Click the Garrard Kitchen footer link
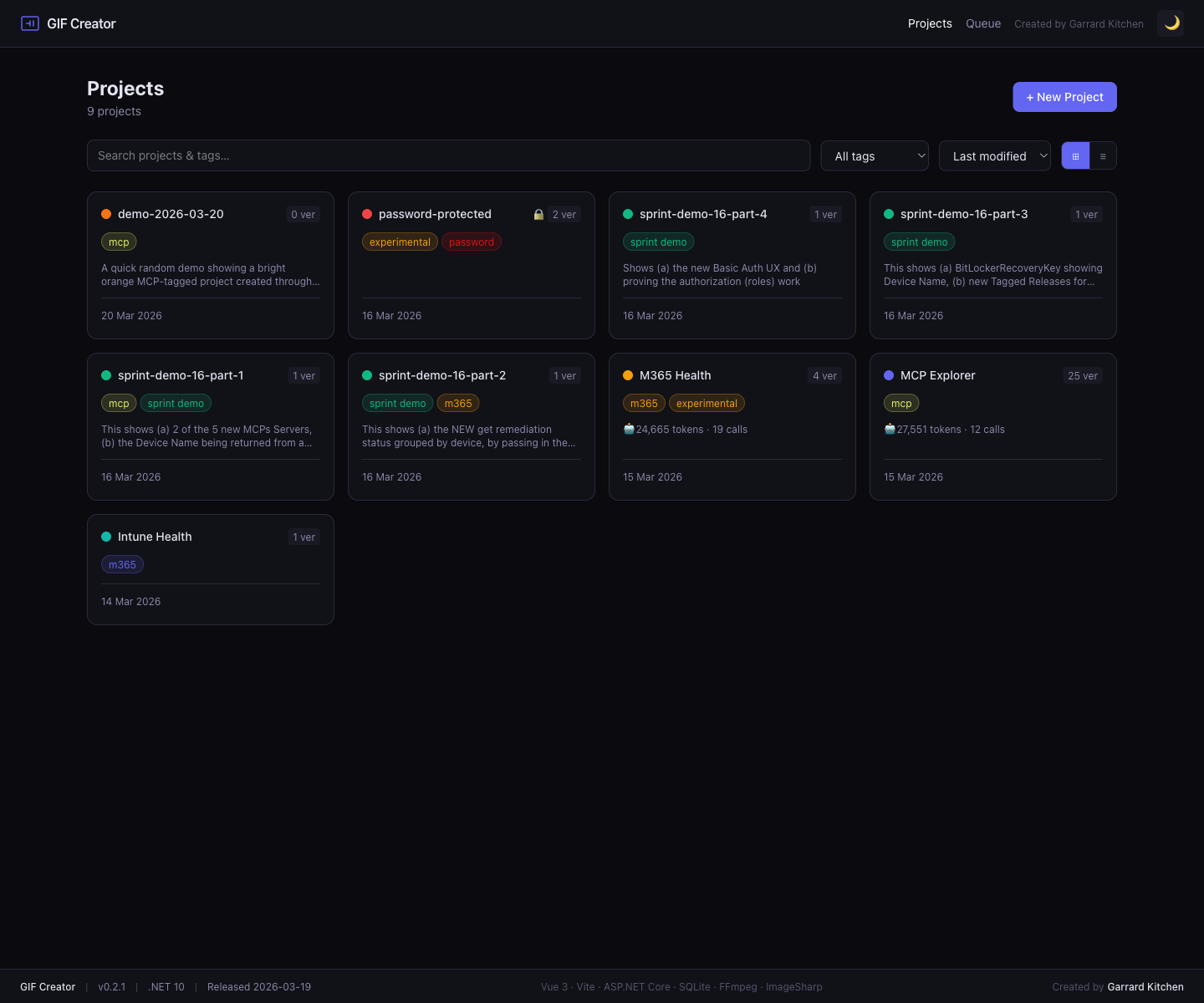Viewport: 1204px width, 1003px height. coord(1145,986)
